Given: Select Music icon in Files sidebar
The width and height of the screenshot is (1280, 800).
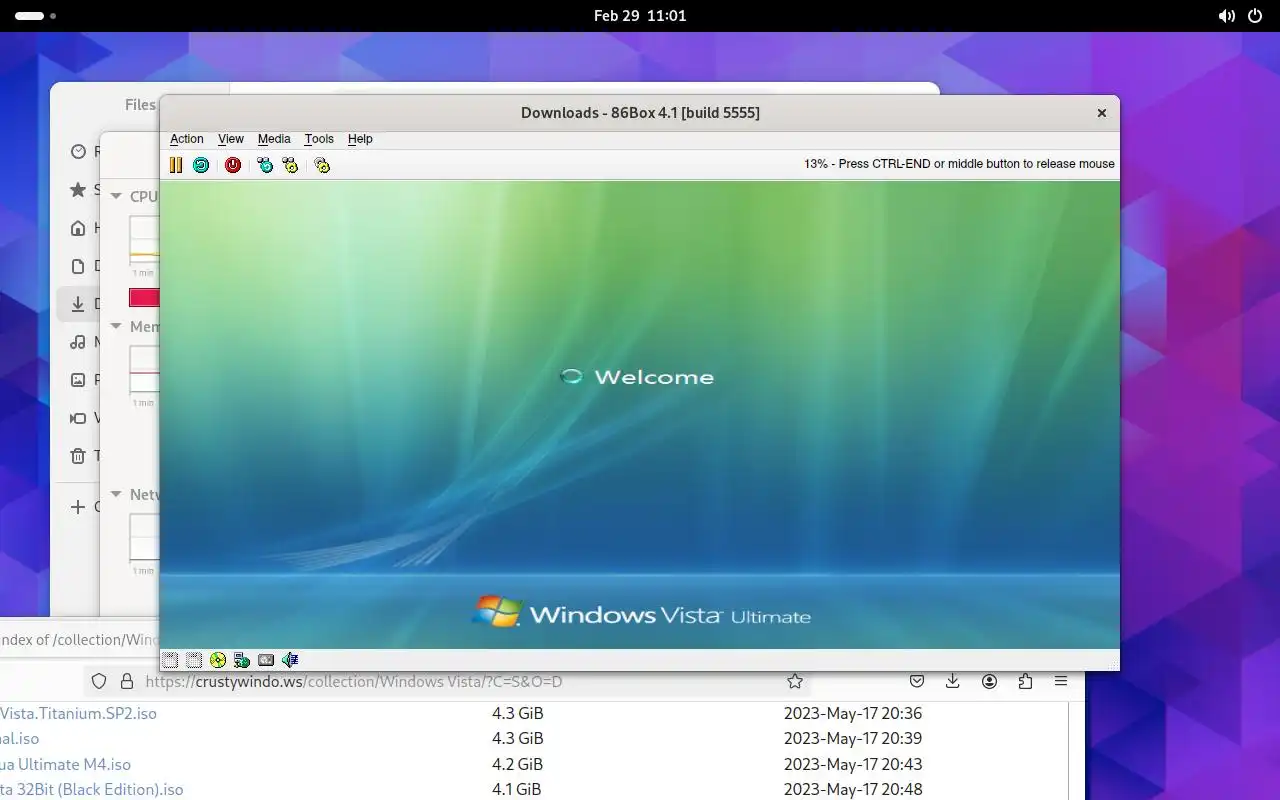Looking at the screenshot, I should point(78,342).
